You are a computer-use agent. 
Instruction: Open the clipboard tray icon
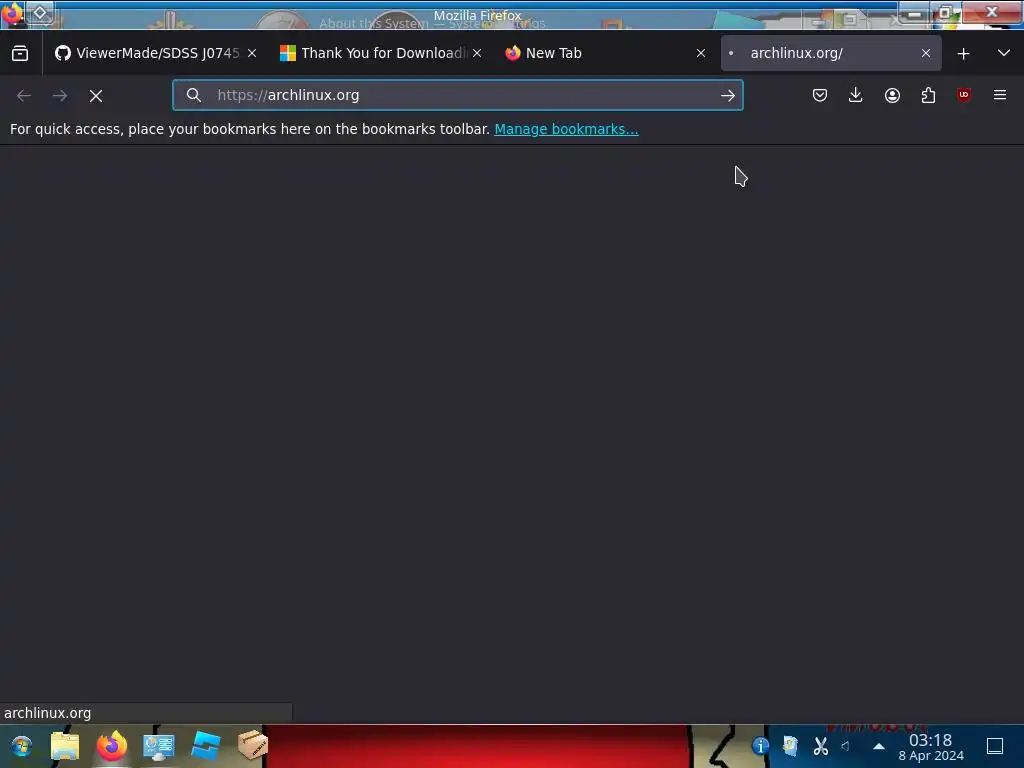(x=790, y=746)
